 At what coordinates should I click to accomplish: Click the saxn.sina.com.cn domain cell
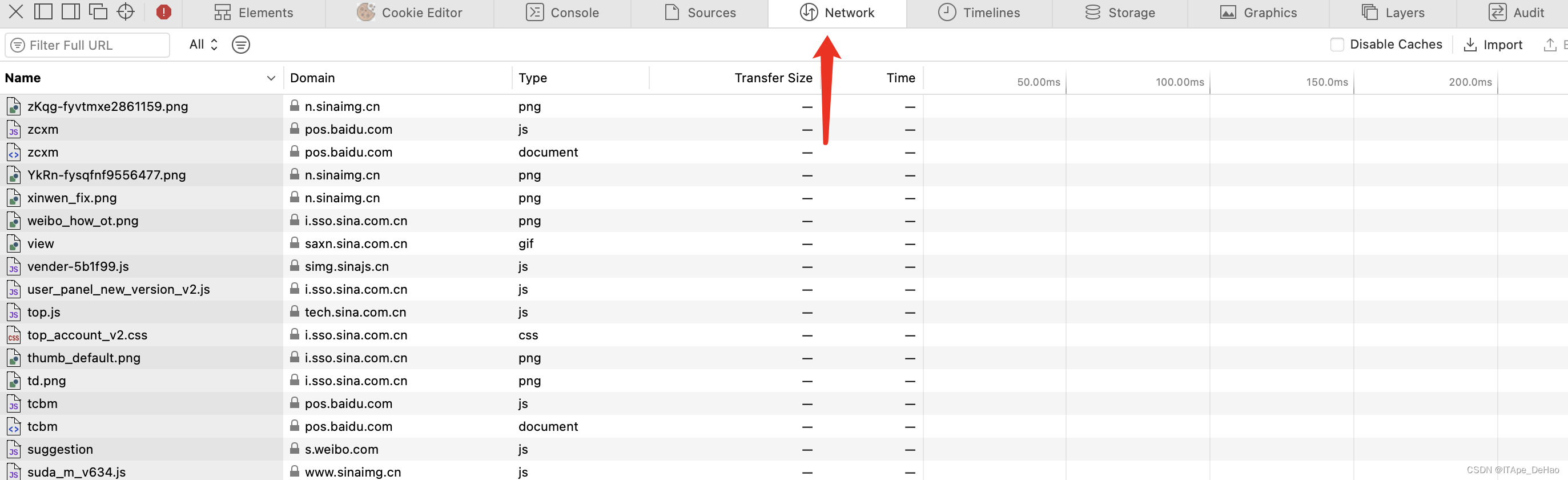pos(356,243)
